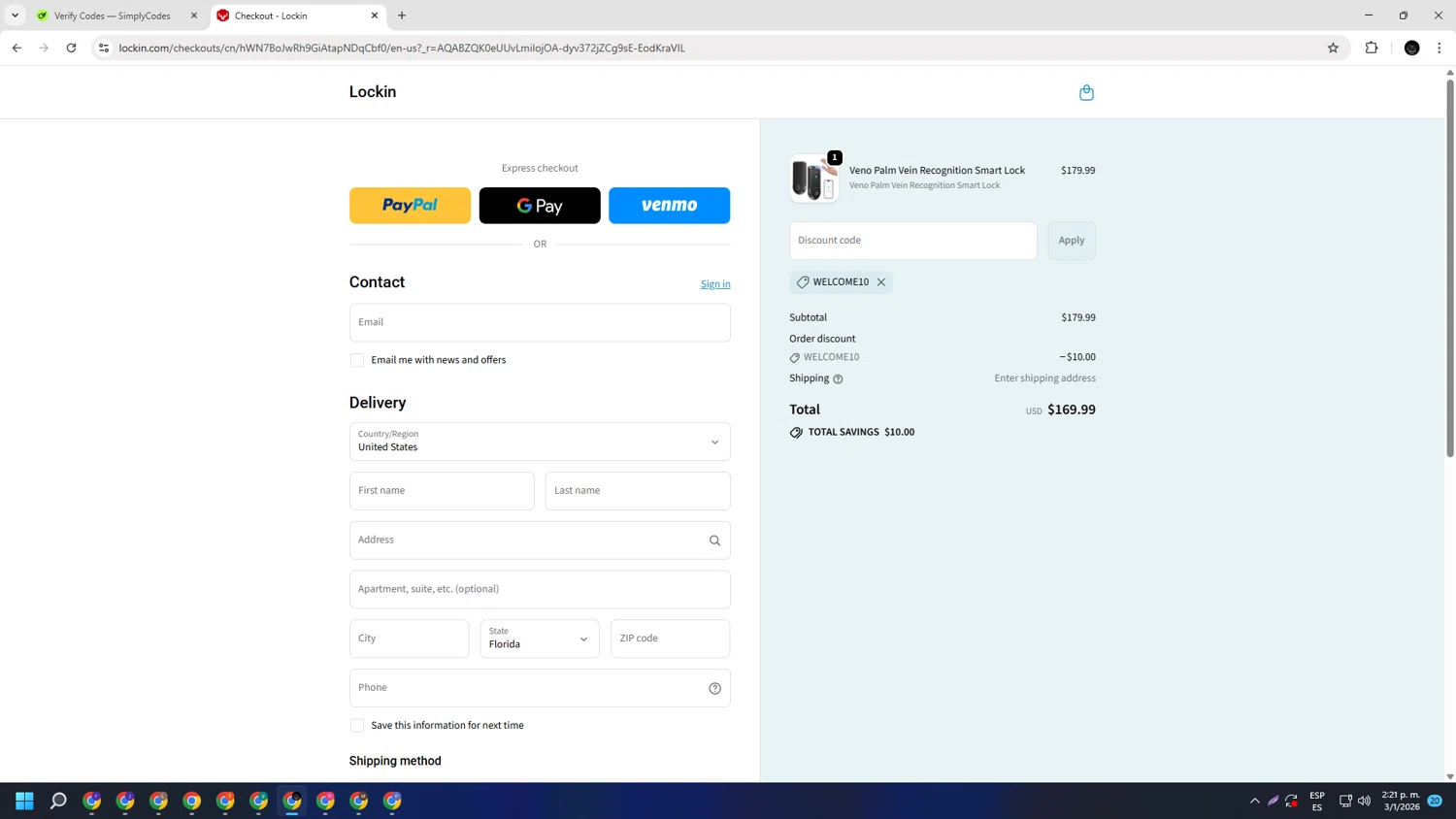
Task: Close the Checkout - Lockin tab
Action: click(375, 16)
